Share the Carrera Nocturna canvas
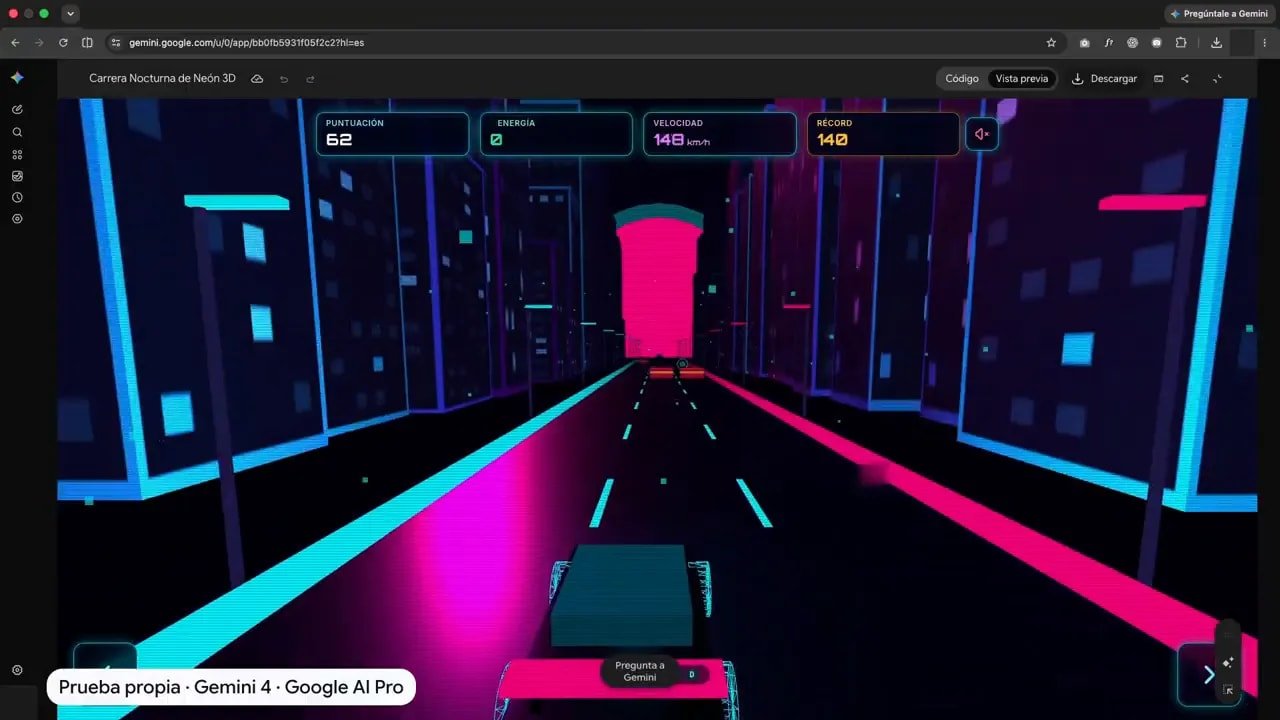1280x720 pixels. [1185, 79]
